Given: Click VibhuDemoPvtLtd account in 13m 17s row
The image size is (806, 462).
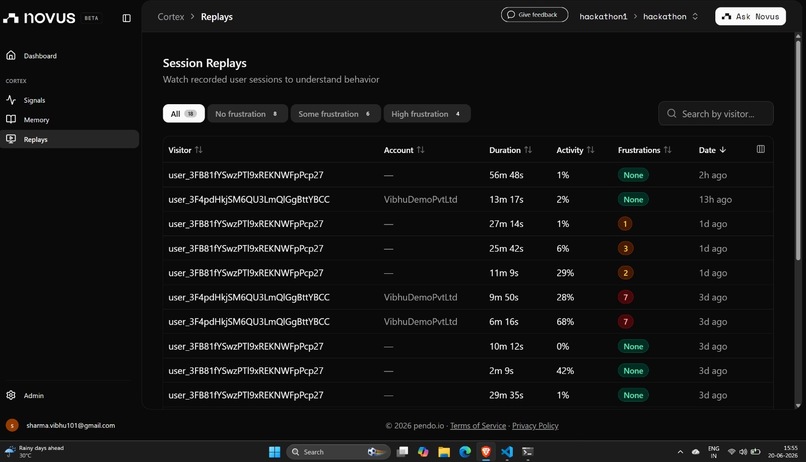Looking at the screenshot, I should click(420, 199).
